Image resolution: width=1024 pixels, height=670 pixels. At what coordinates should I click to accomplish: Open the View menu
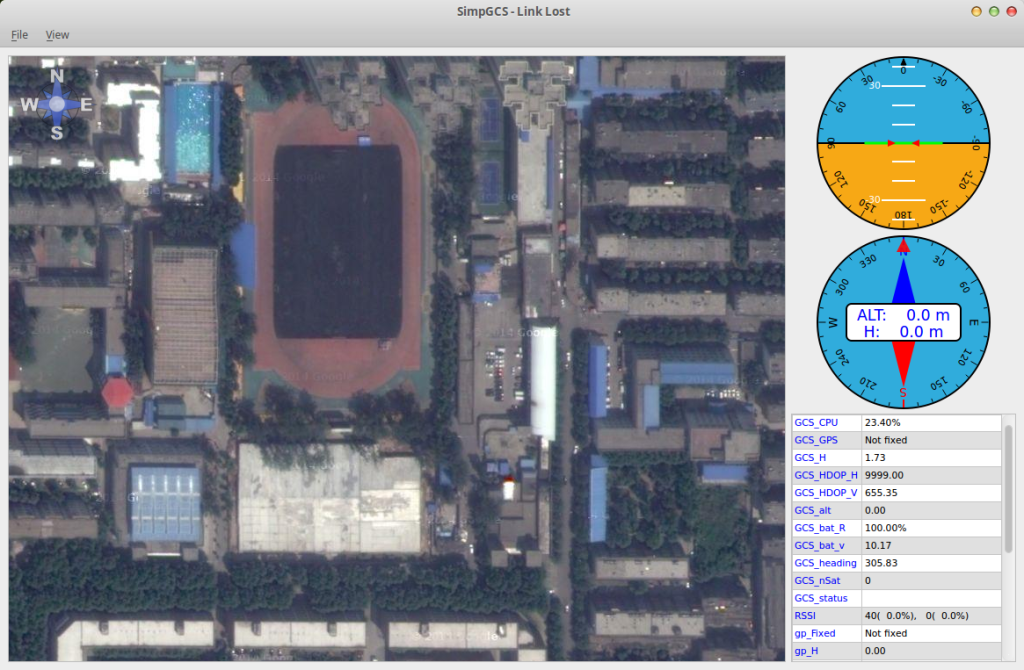(57, 35)
